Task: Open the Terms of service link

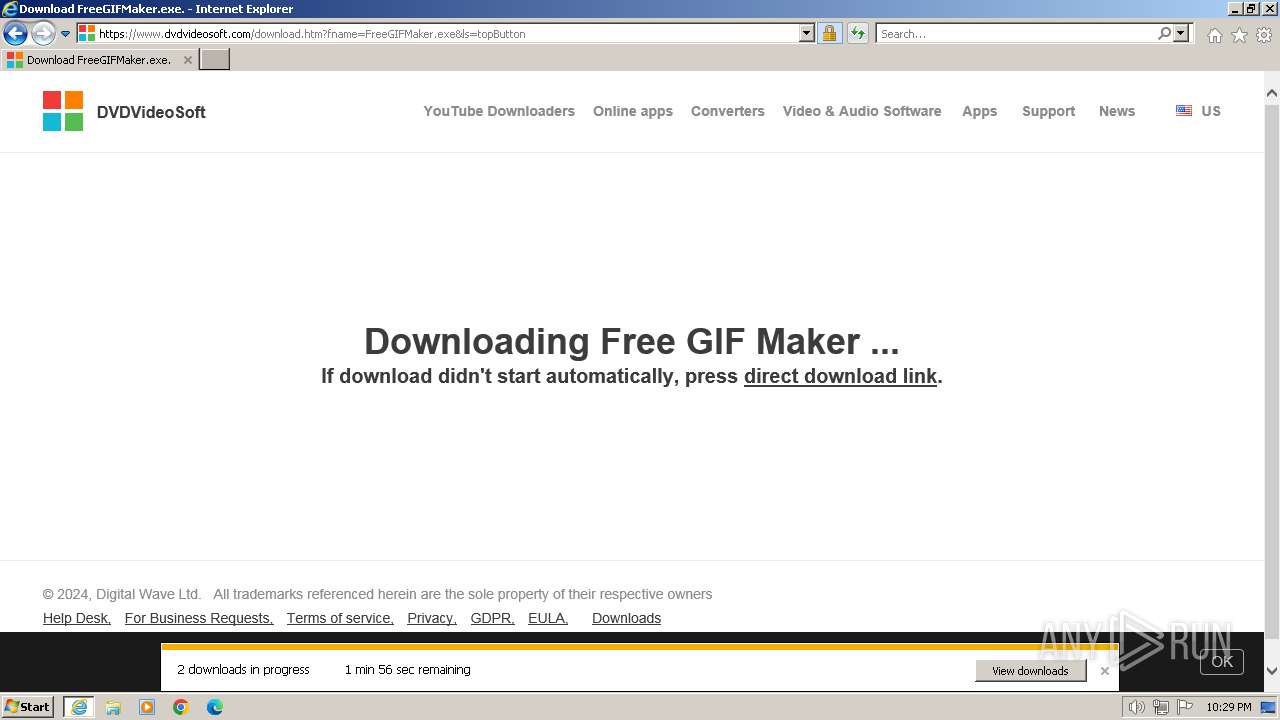Action: tap(340, 618)
